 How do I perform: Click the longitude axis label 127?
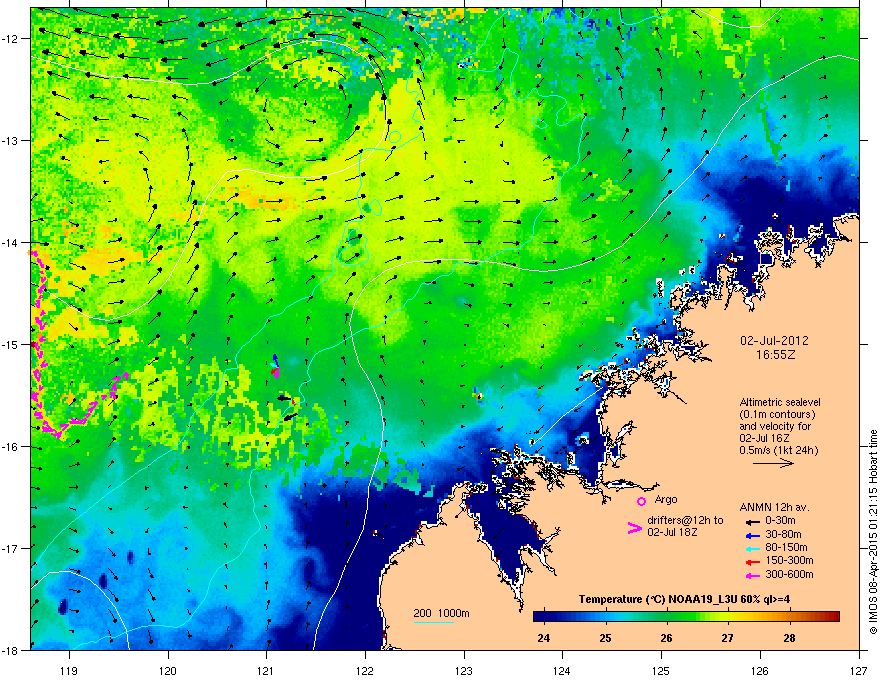coord(859,670)
